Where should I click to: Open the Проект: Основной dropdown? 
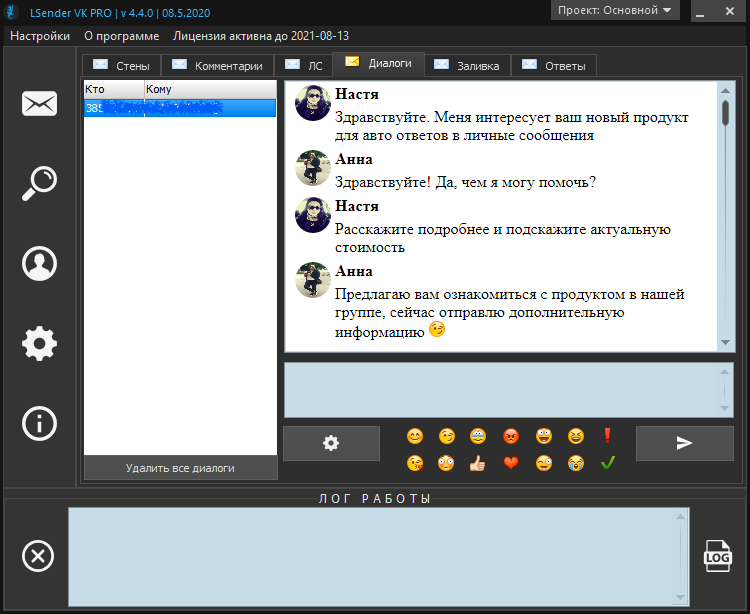615,10
